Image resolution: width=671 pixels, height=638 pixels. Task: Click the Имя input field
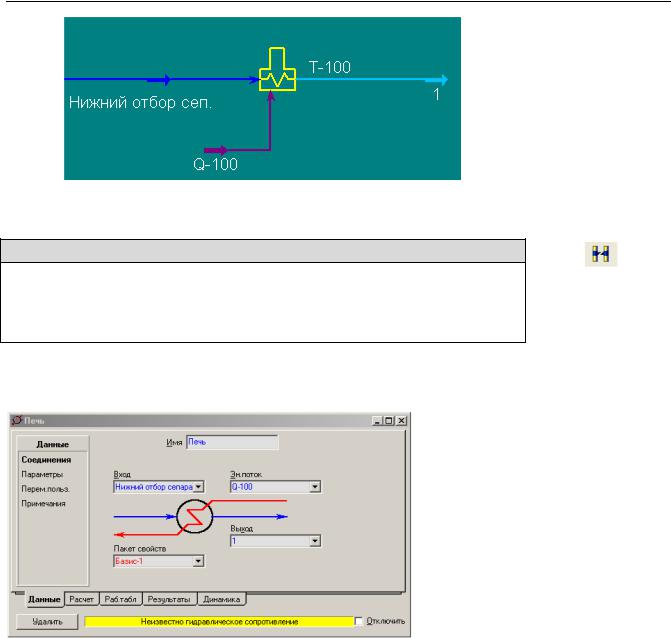point(232,442)
